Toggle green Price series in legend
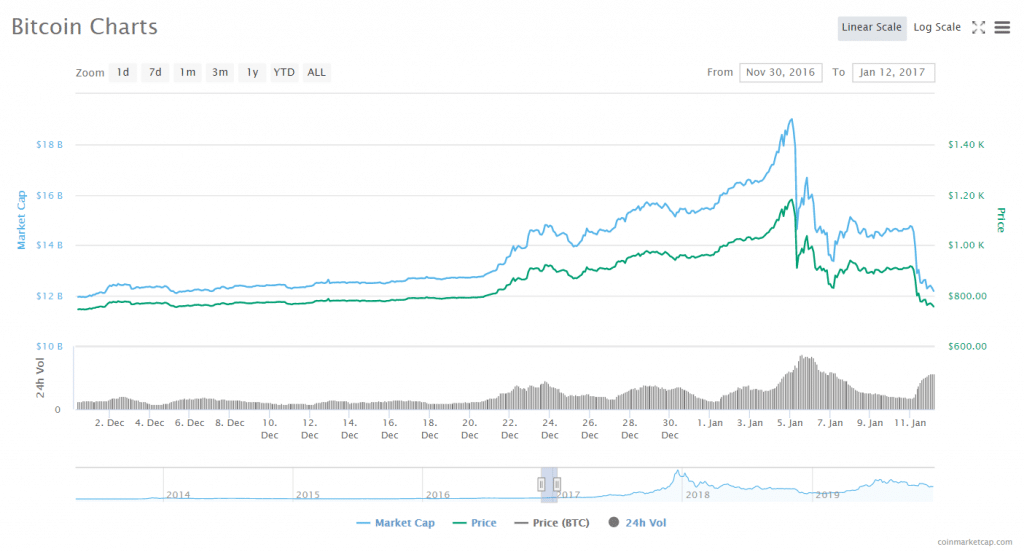 click(476, 523)
